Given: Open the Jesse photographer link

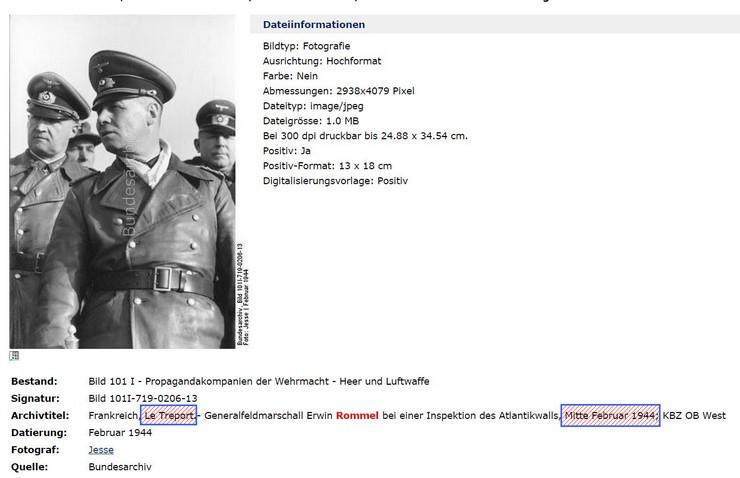Looking at the screenshot, I should click(x=101, y=450).
